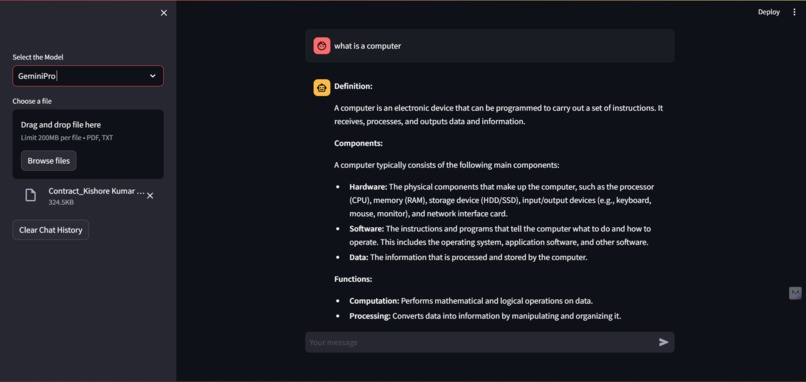The image size is (806, 382).
Task: Click Clear Chat History button
Action: tap(50, 230)
